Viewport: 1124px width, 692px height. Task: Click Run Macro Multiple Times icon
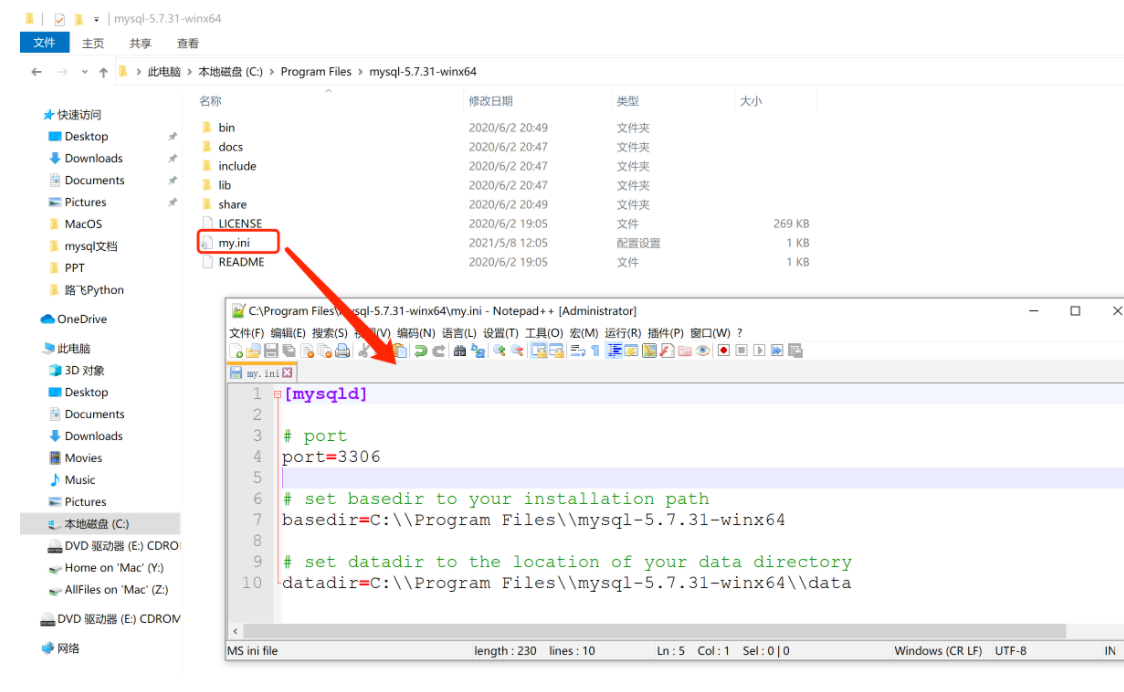pos(777,351)
